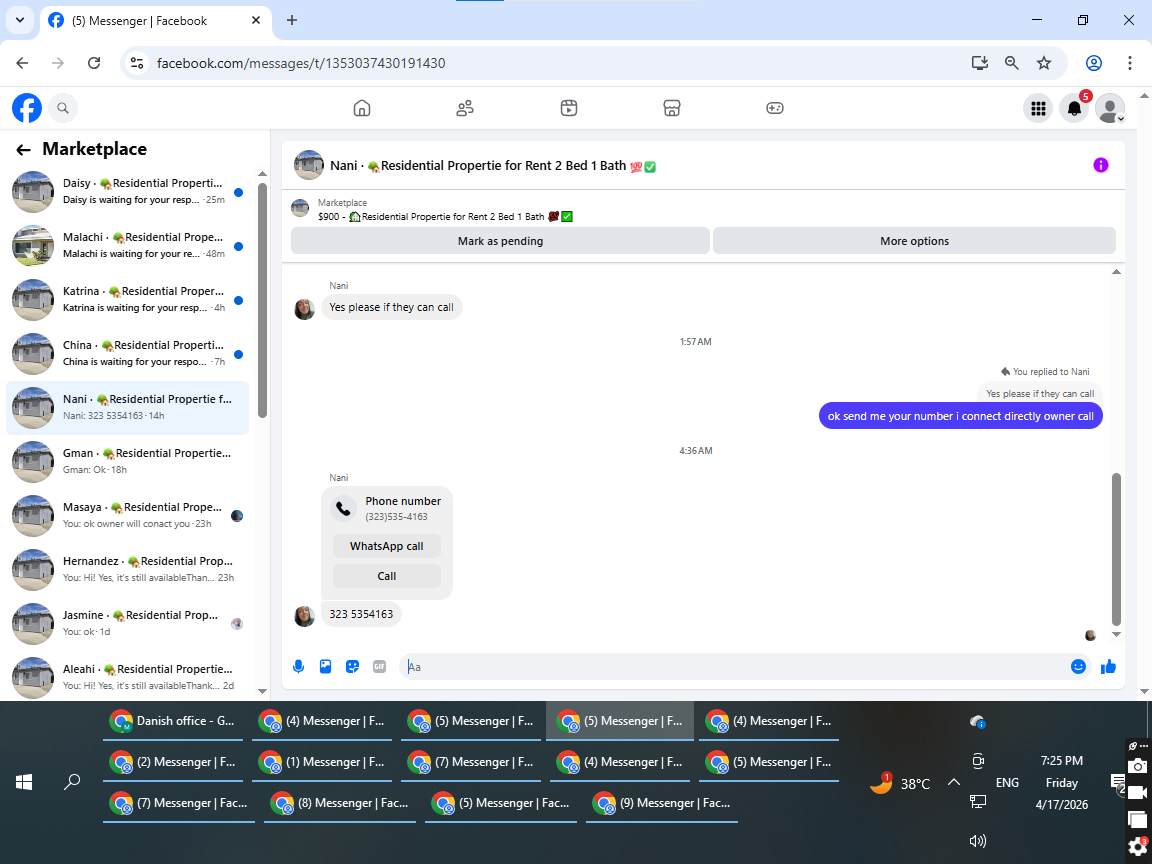1152x864 pixels.
Task: Click the install app icon in address bar
Action: pyautogui.click(x=979, y=63)
